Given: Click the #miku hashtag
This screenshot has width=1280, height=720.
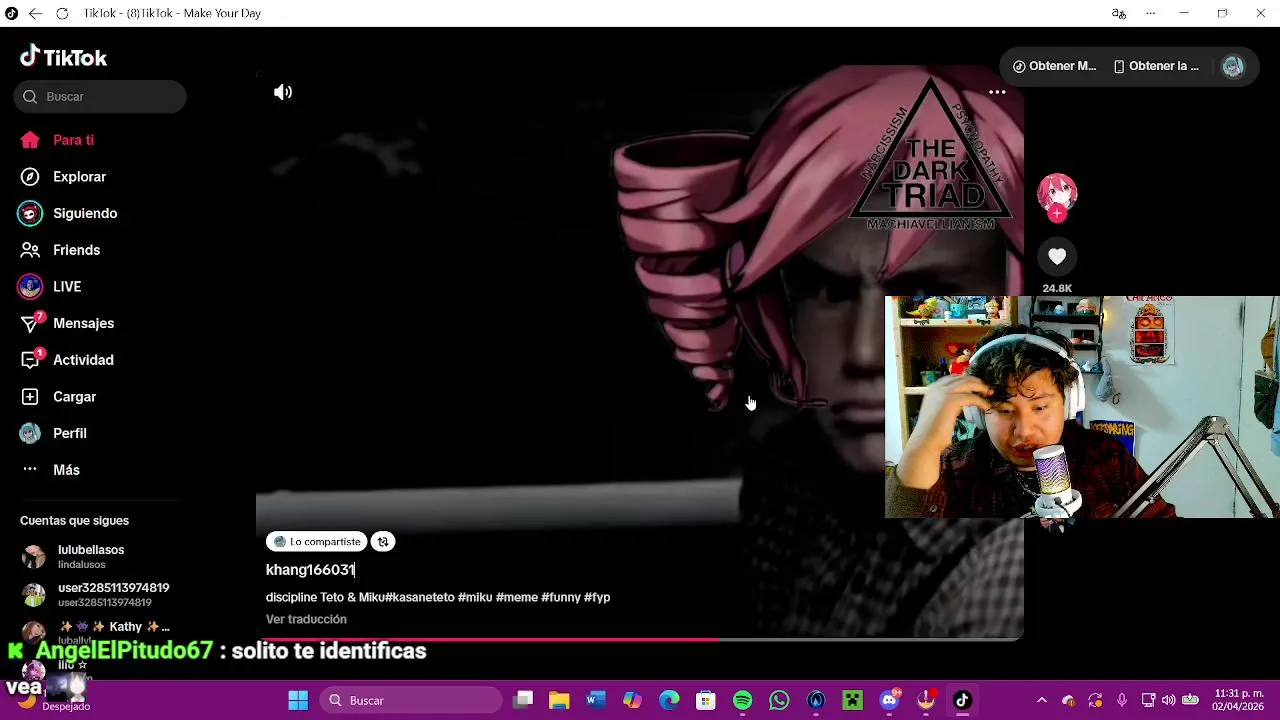Looking at the screenshot, I should tap(475, 597).
